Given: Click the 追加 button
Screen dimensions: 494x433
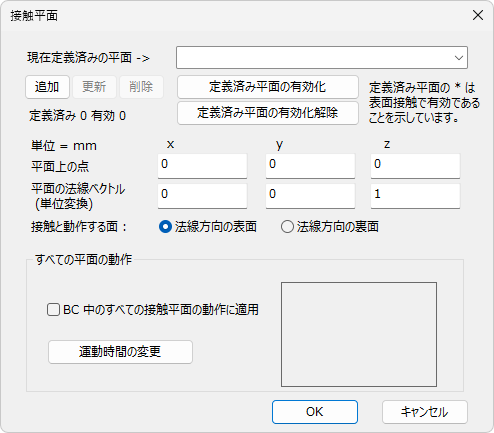Looking at the screenshot, I should [x=47, y=87].
